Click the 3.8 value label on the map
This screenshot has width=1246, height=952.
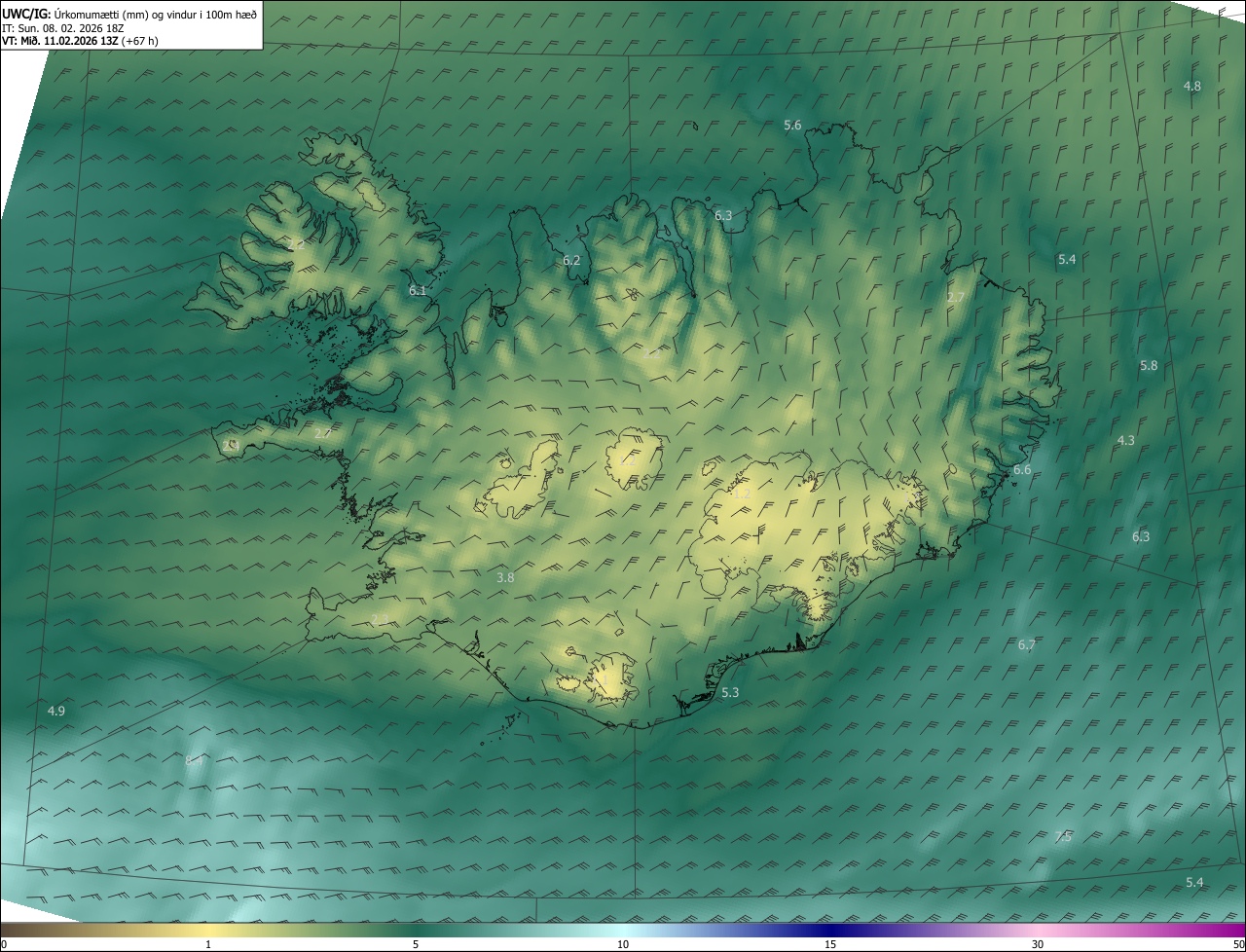(505, 577)
